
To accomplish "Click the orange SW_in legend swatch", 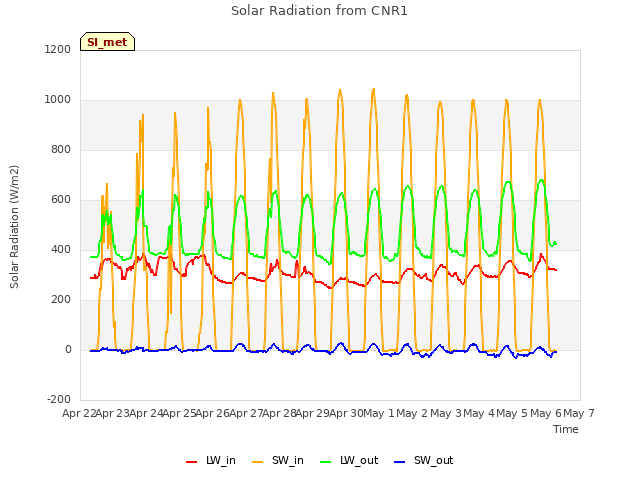I will tap(258, 462).
